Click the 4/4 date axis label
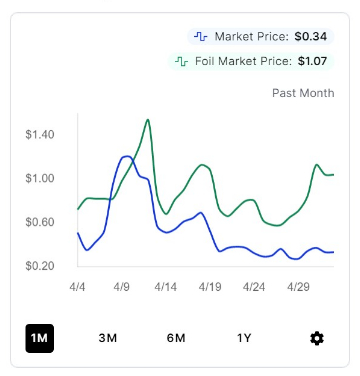Screen dimensions: 360x376 [x=77, y=287]
